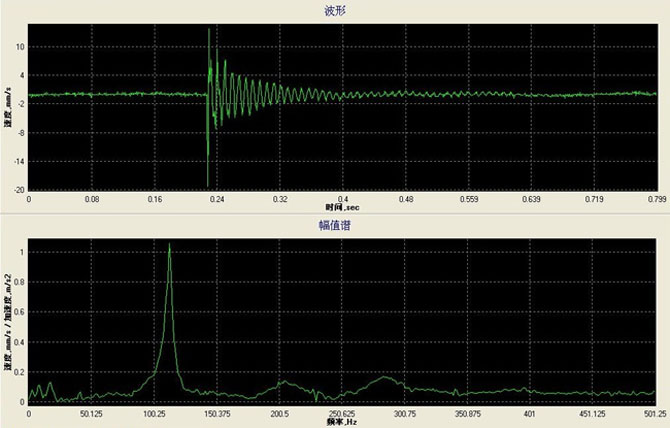Screen dimensions: 670x428
Task: Click the waveform's lowest negative spike bottom
Action: pyautogui.click(x=208, y=185)
